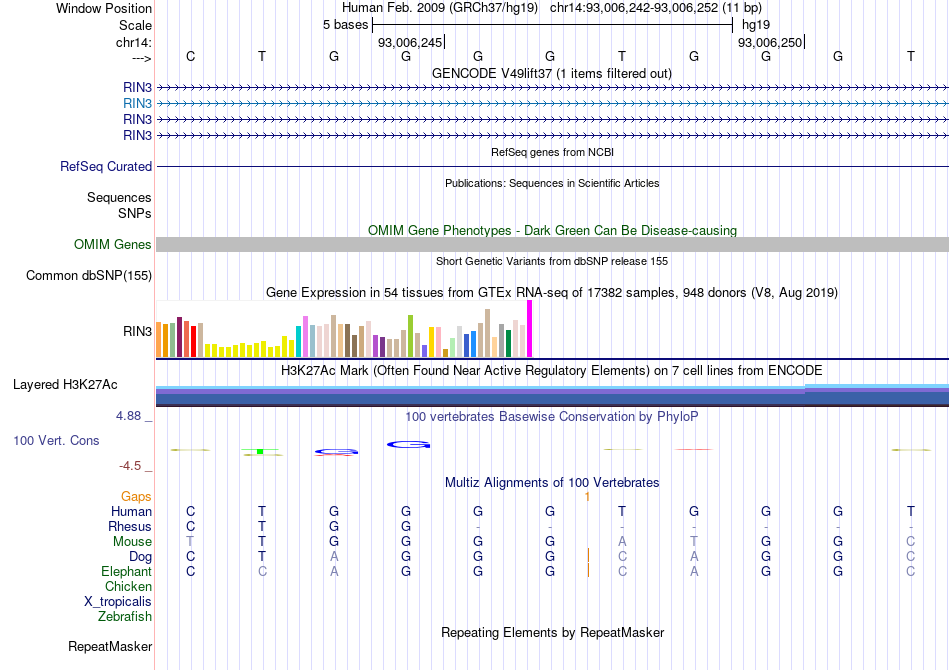Screen dimensions: 950x670
Task: Click the RIN3 label beside GTEx bar chart
Action: point(137,331)
